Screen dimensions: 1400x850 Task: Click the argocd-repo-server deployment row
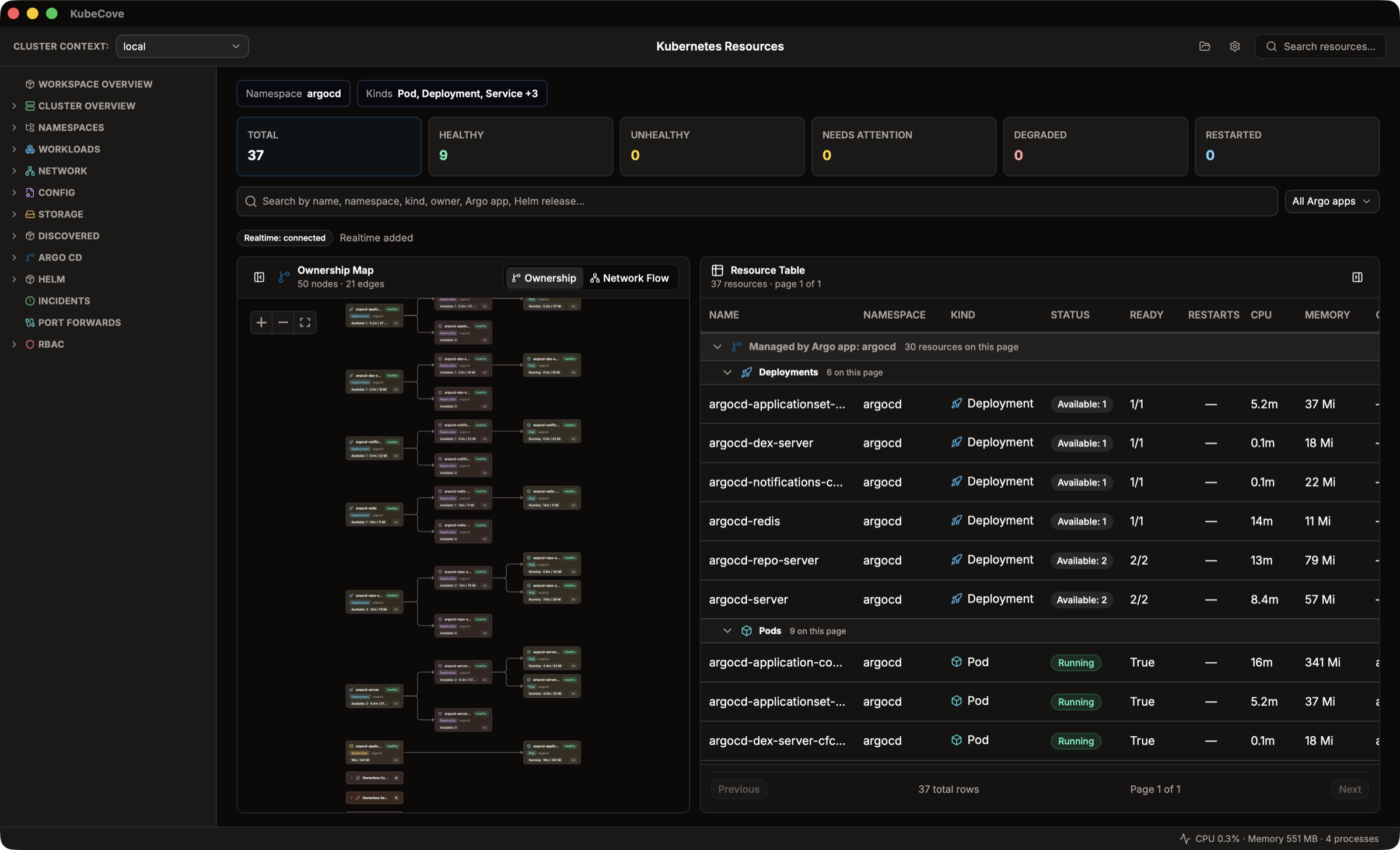(1039, 560)
